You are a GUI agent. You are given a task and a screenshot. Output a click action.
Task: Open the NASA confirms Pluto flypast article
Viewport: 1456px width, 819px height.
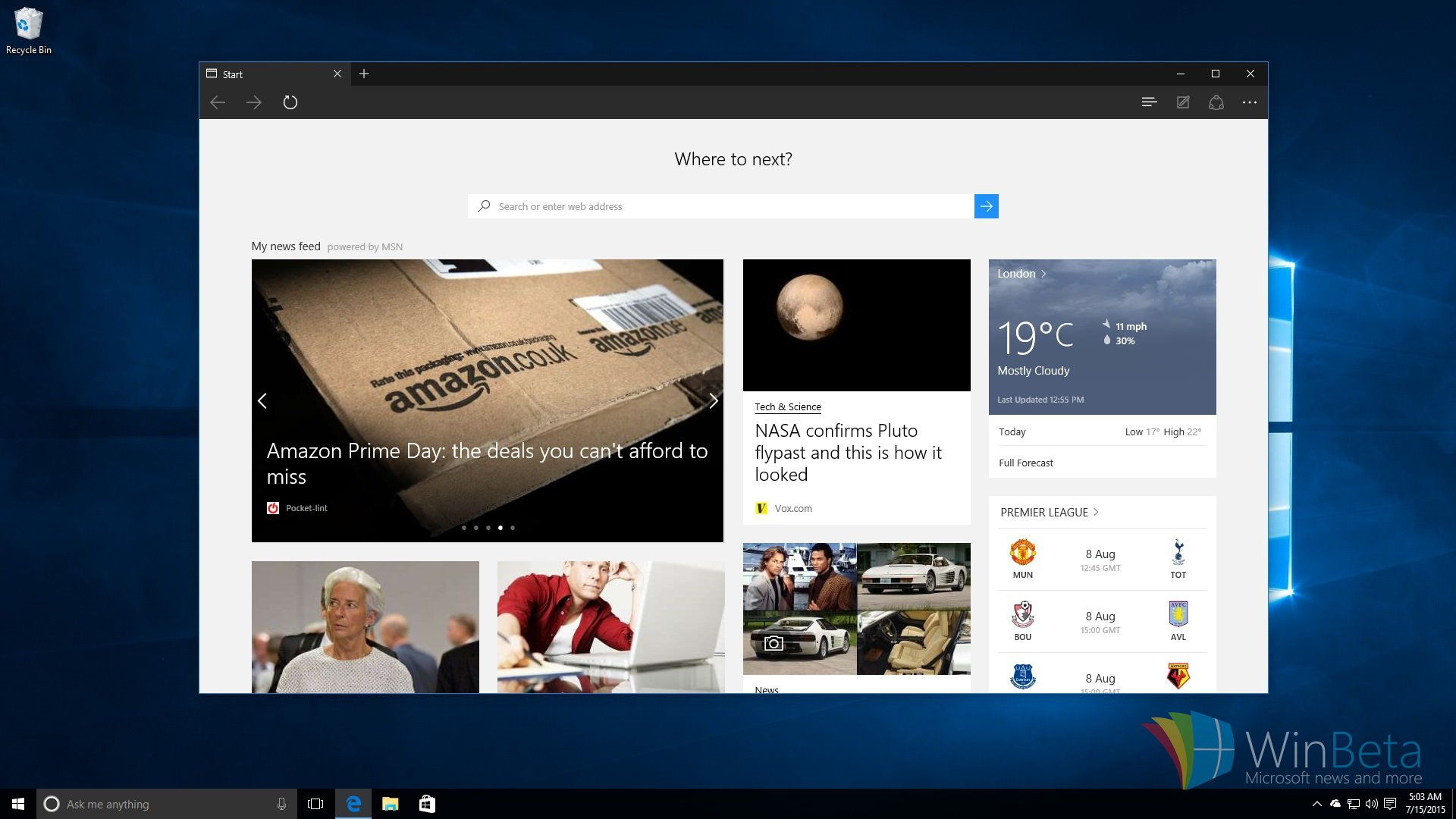[x=848, y=453]
